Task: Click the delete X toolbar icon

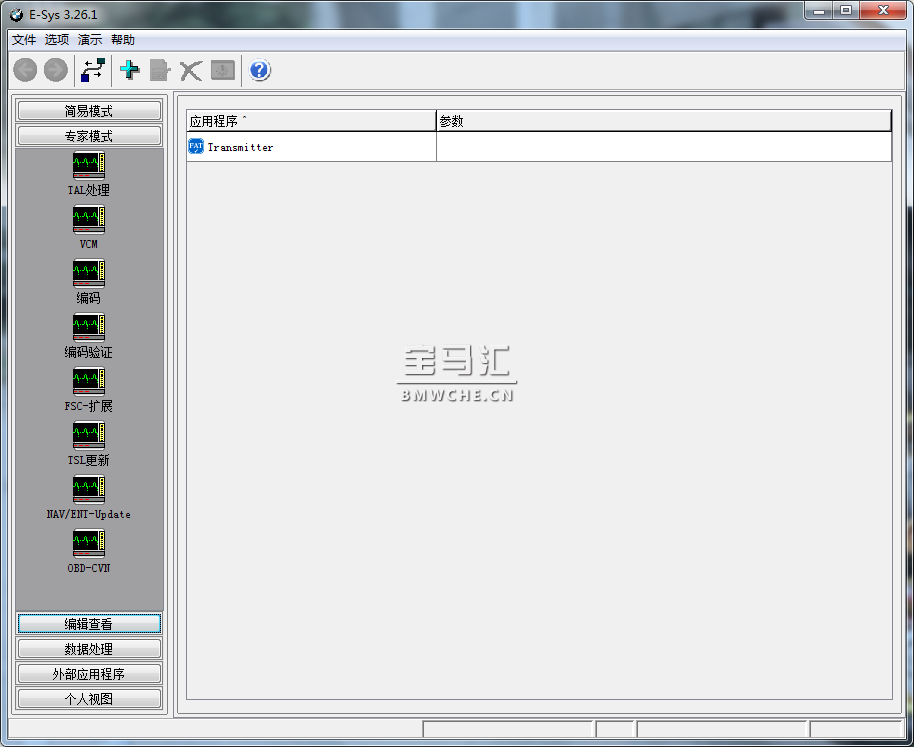Action: [x=191, y=71]
